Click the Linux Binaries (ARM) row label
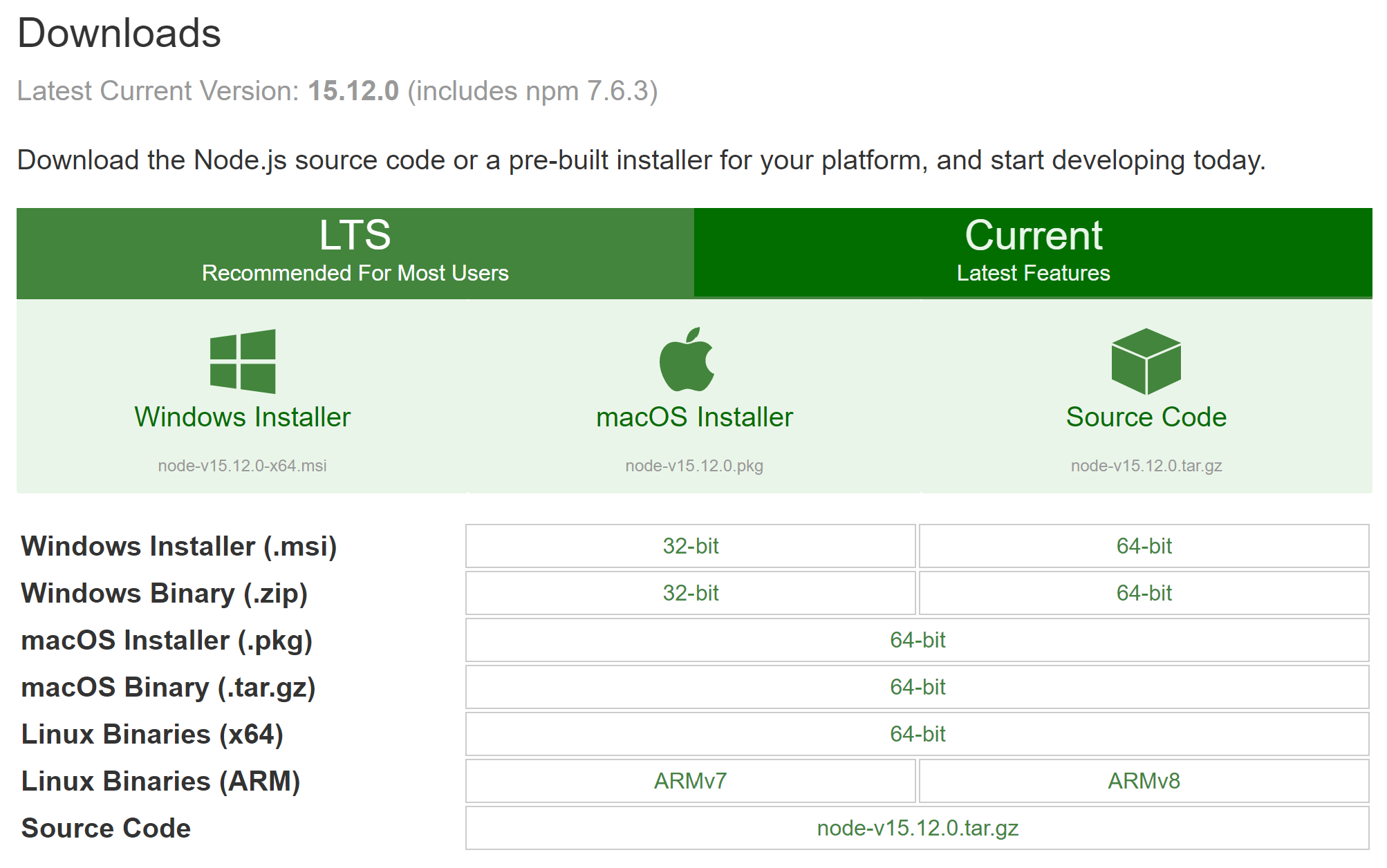The width and height of the screenshot is (1387, 868). [x=160, y=781]
